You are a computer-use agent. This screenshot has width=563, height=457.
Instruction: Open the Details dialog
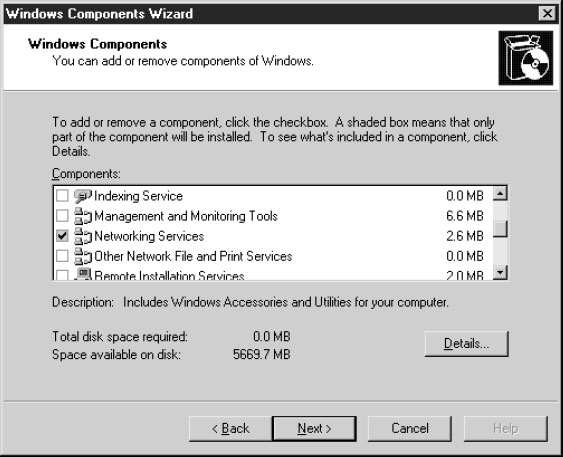pos(466,344)
